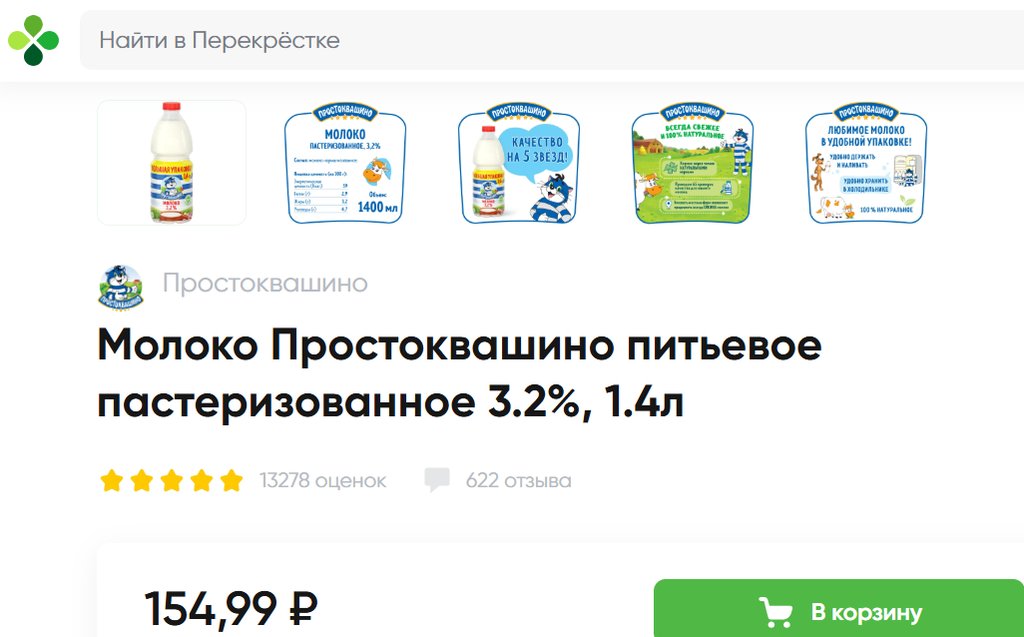The image size is (1024, 637).
Task: Click the Простоквашино brand cat logo
Action: 121,287
